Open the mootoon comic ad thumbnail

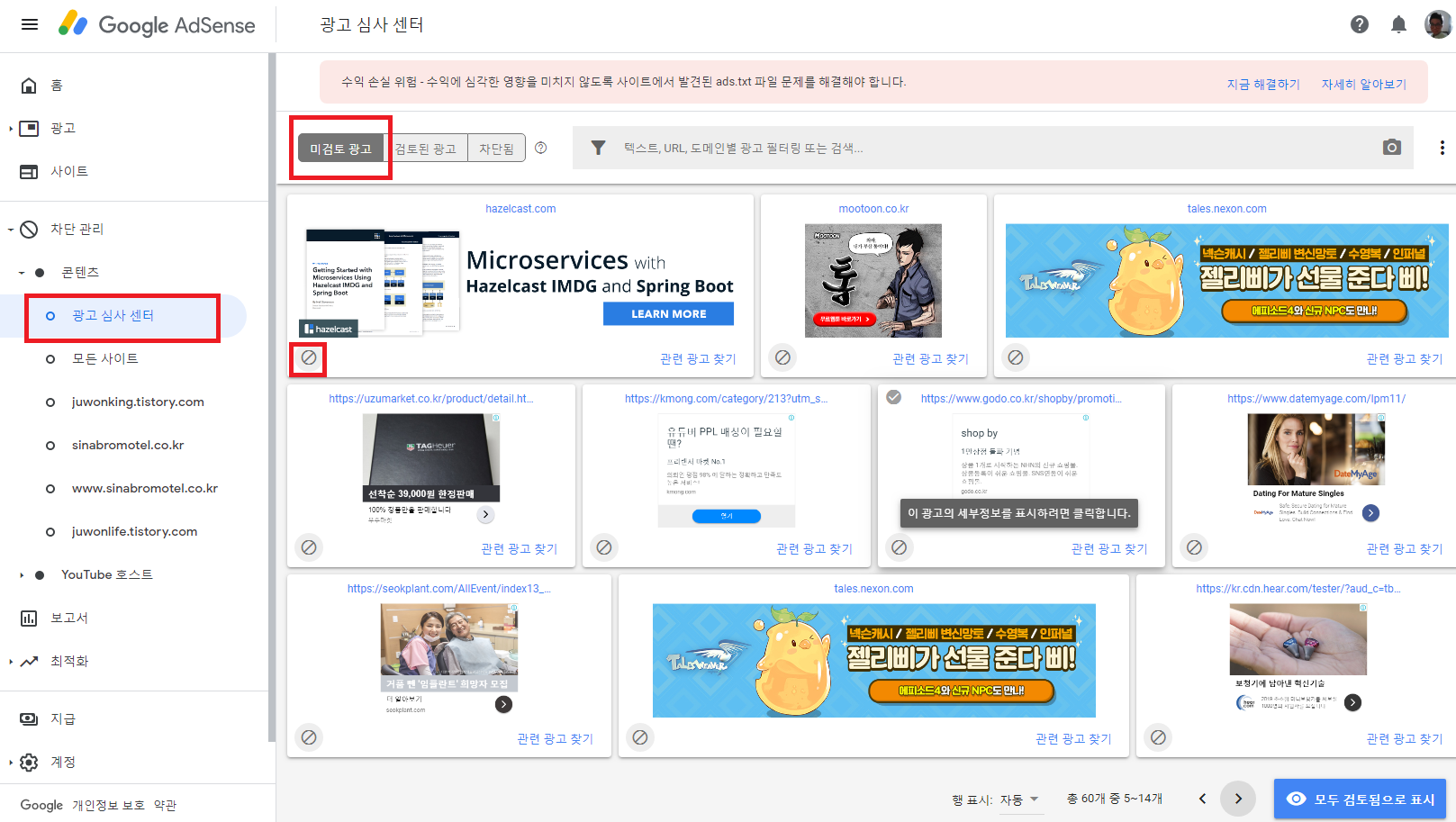(873, 280)
